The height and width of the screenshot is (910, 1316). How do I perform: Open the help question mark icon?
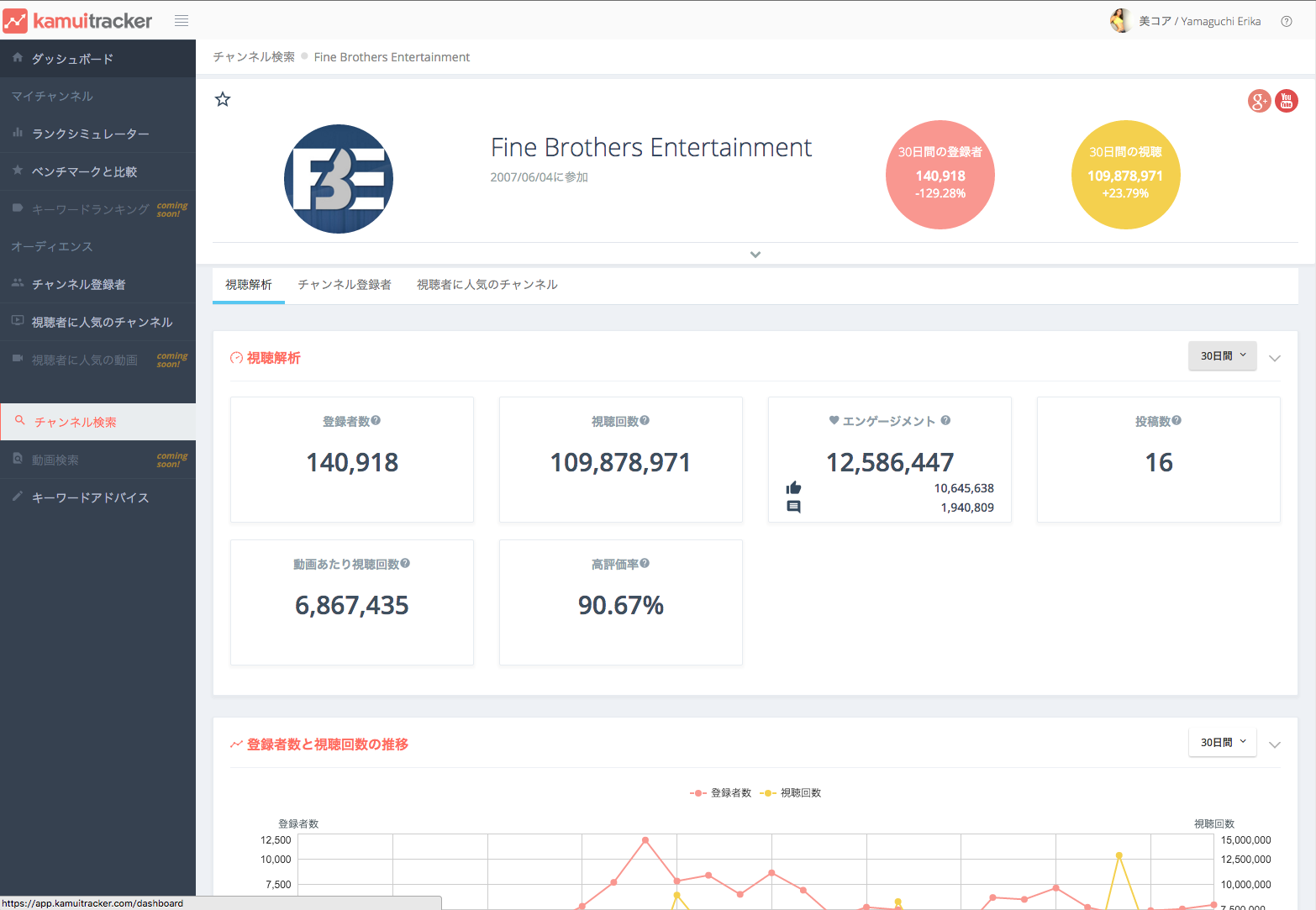pos(1287,21)
